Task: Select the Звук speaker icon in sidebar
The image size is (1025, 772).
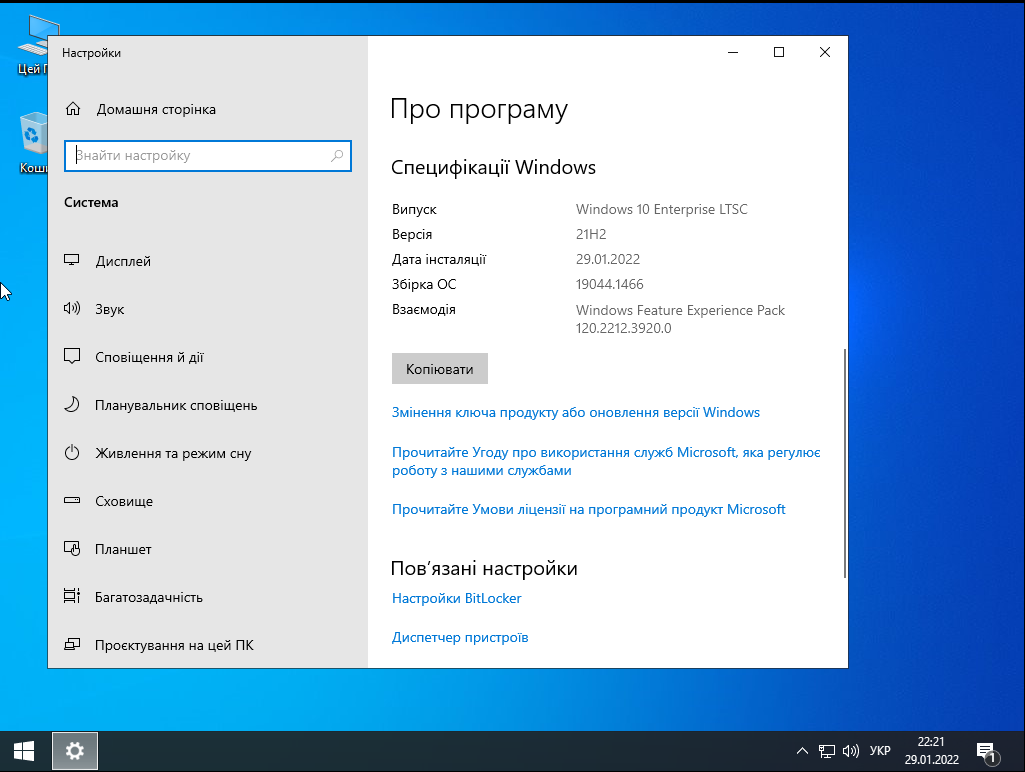Action: point(72,309)
